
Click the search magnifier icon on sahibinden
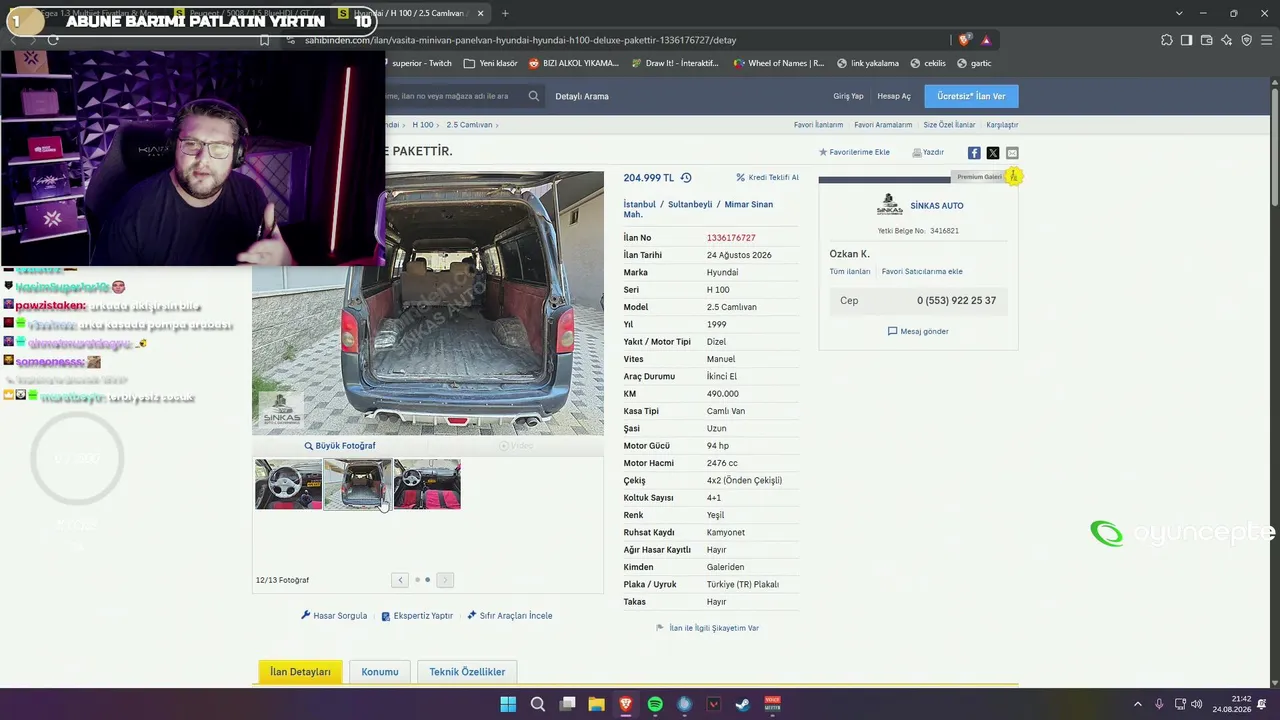click(534, 96)
